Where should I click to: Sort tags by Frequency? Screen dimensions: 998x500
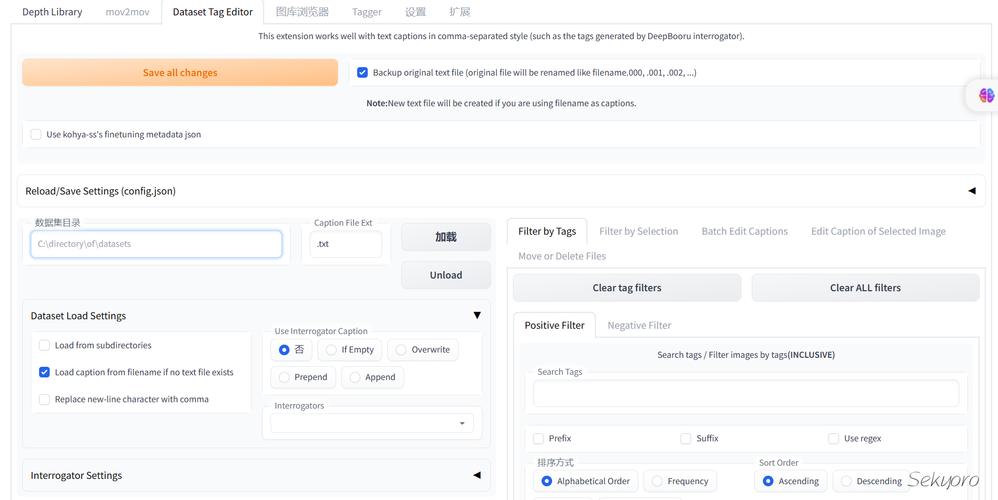[x=680, y=481]
